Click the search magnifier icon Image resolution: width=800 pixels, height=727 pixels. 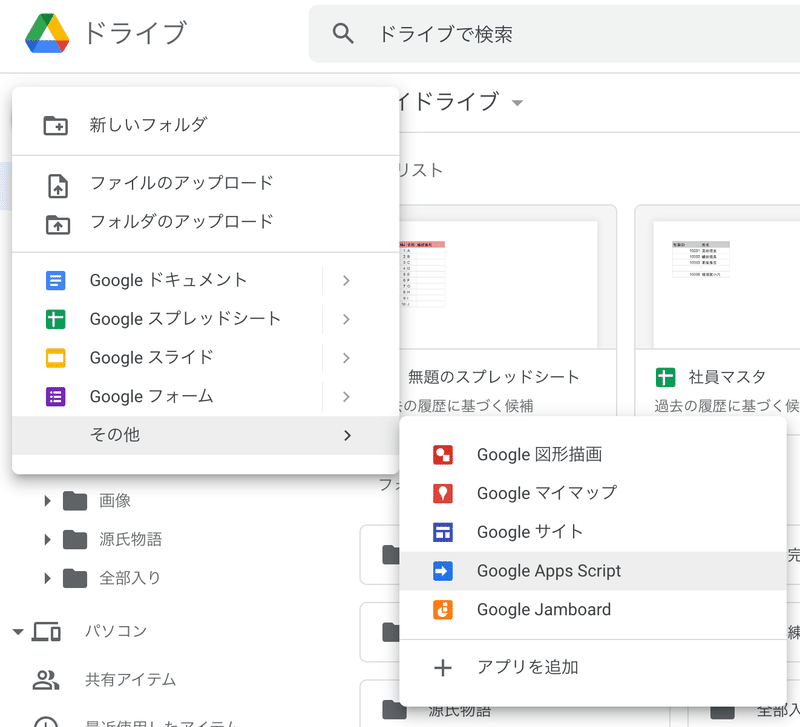(x=343, y=34)
